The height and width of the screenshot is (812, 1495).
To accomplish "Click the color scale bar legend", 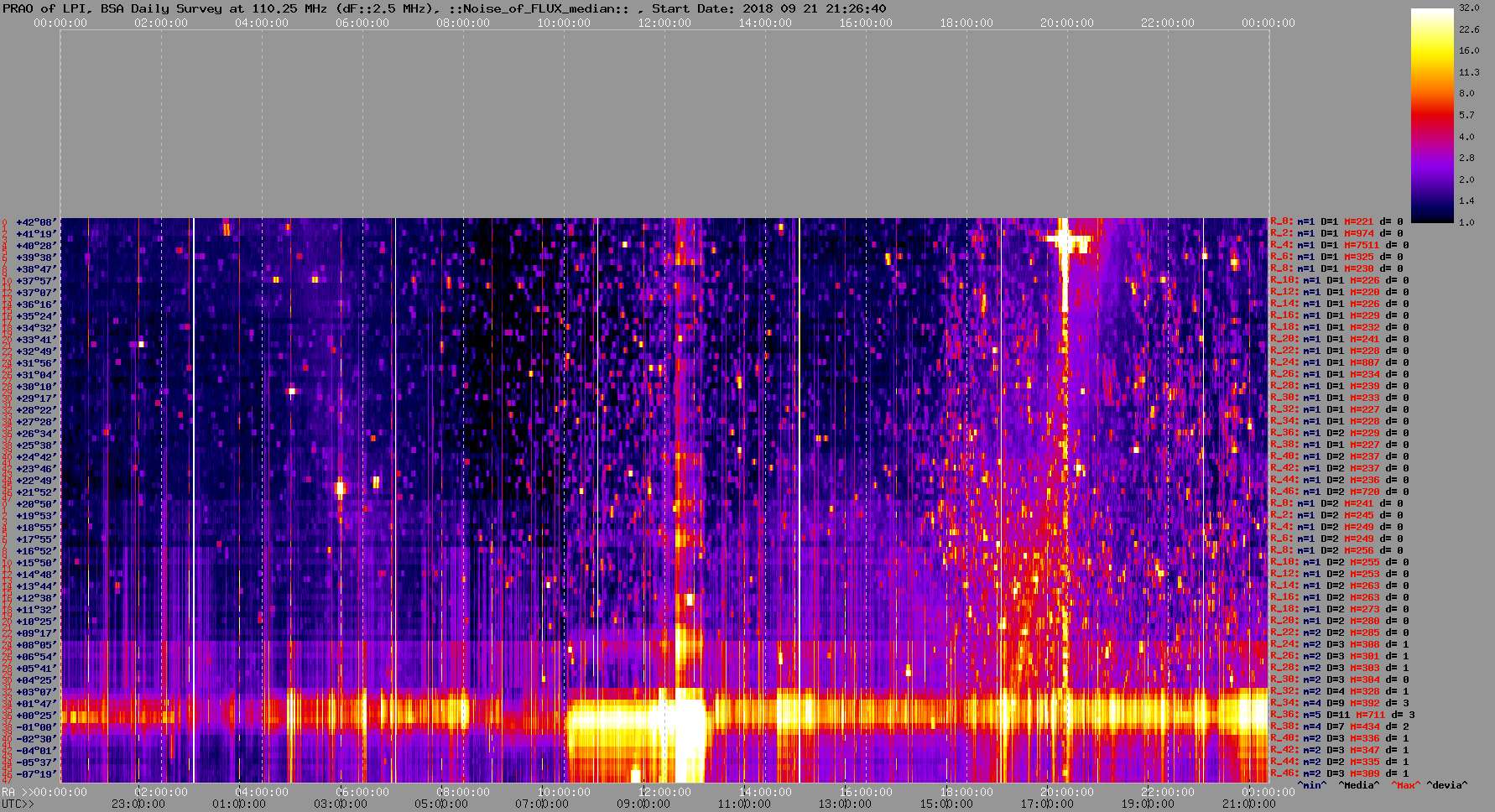I will click(1432, 115).
